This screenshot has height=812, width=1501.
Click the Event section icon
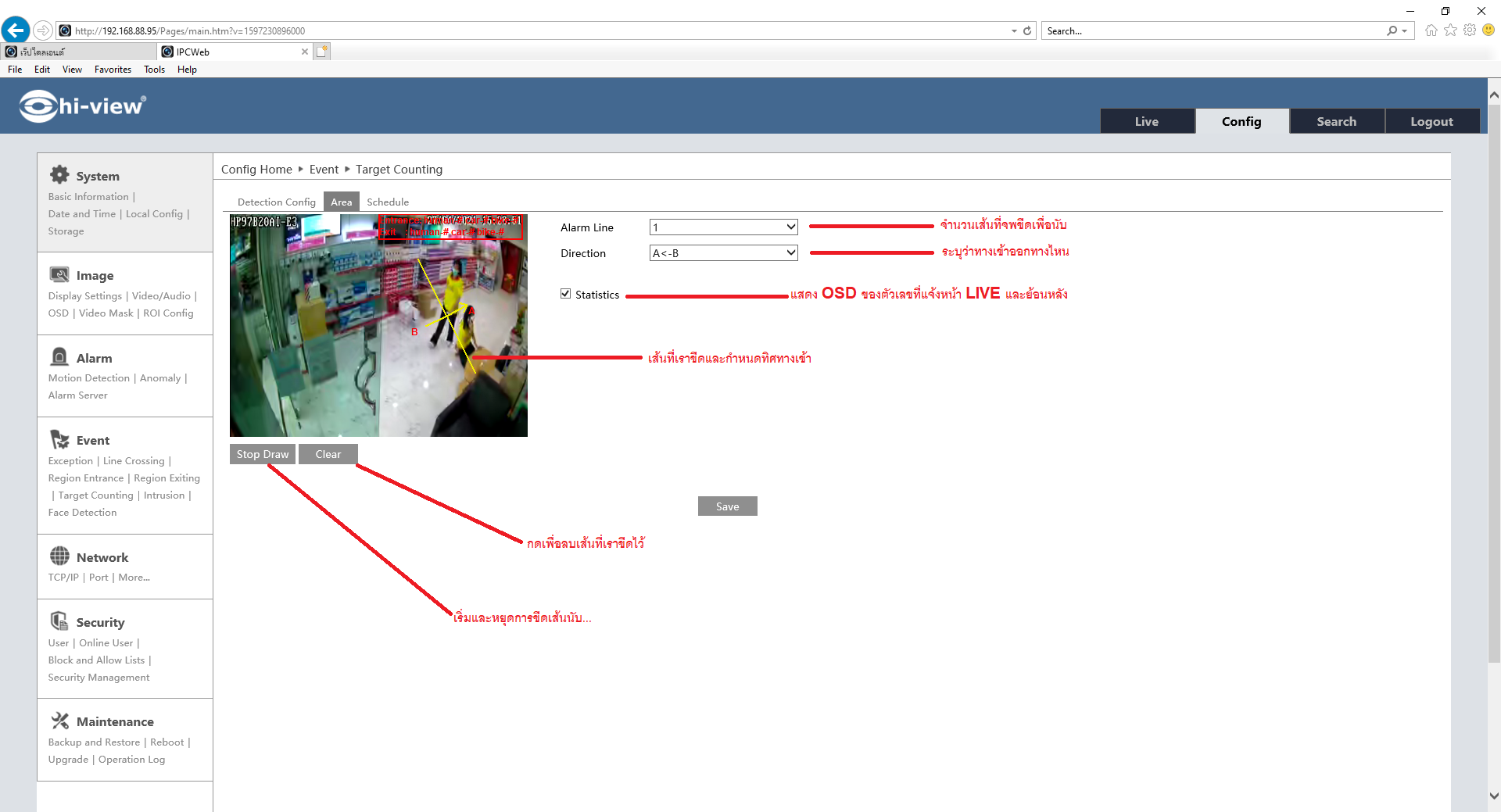pyautogui.click(x=59, y=439)
